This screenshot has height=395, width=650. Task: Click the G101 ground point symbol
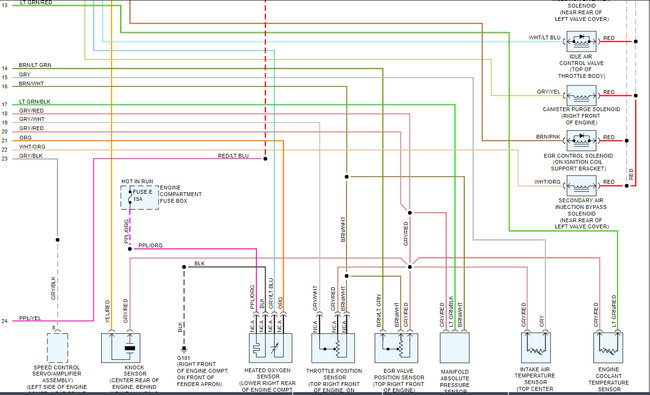184,349
